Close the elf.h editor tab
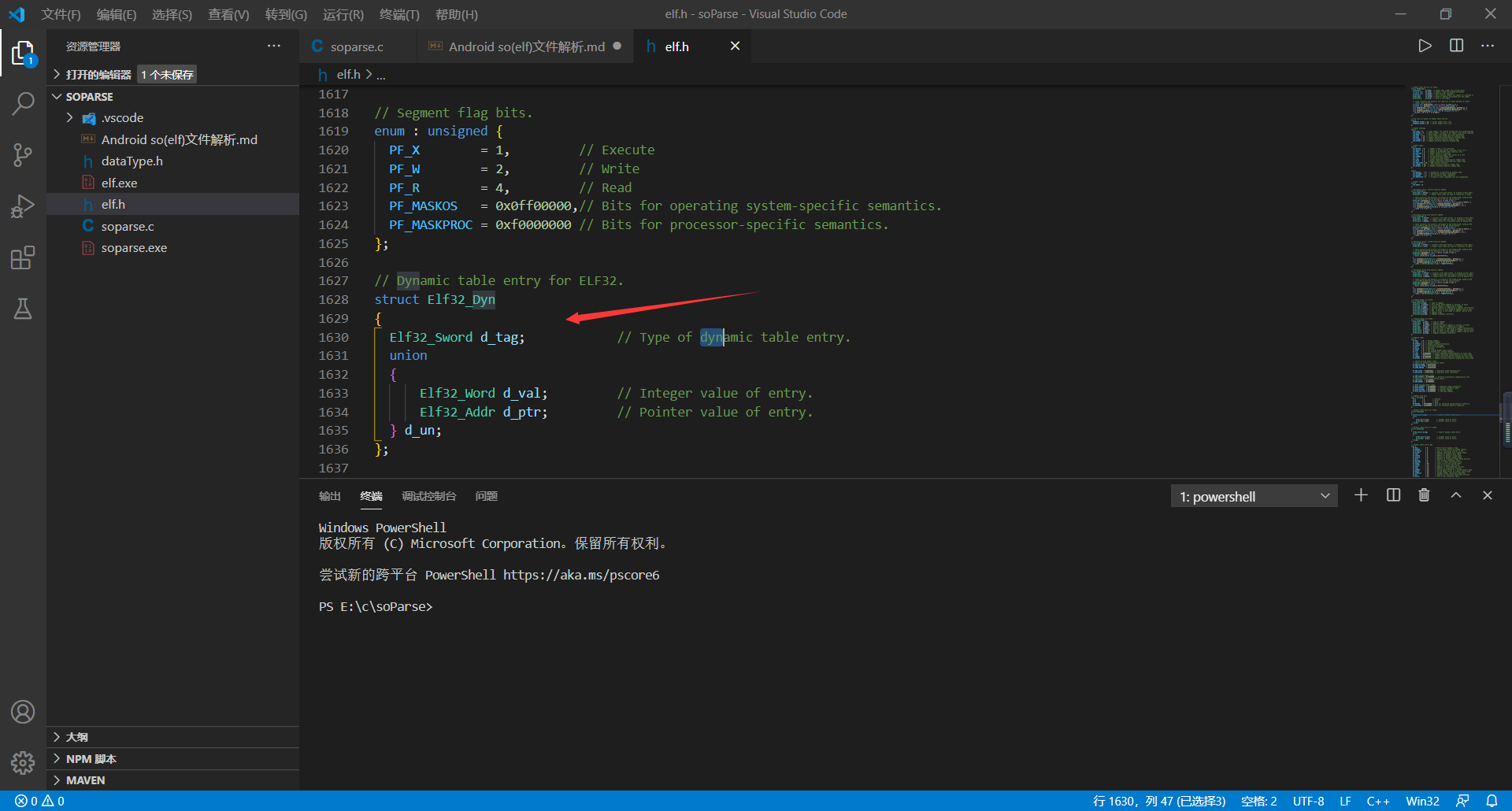The height and width of the screenshot is (811, 1512). (x=735, y=46)
